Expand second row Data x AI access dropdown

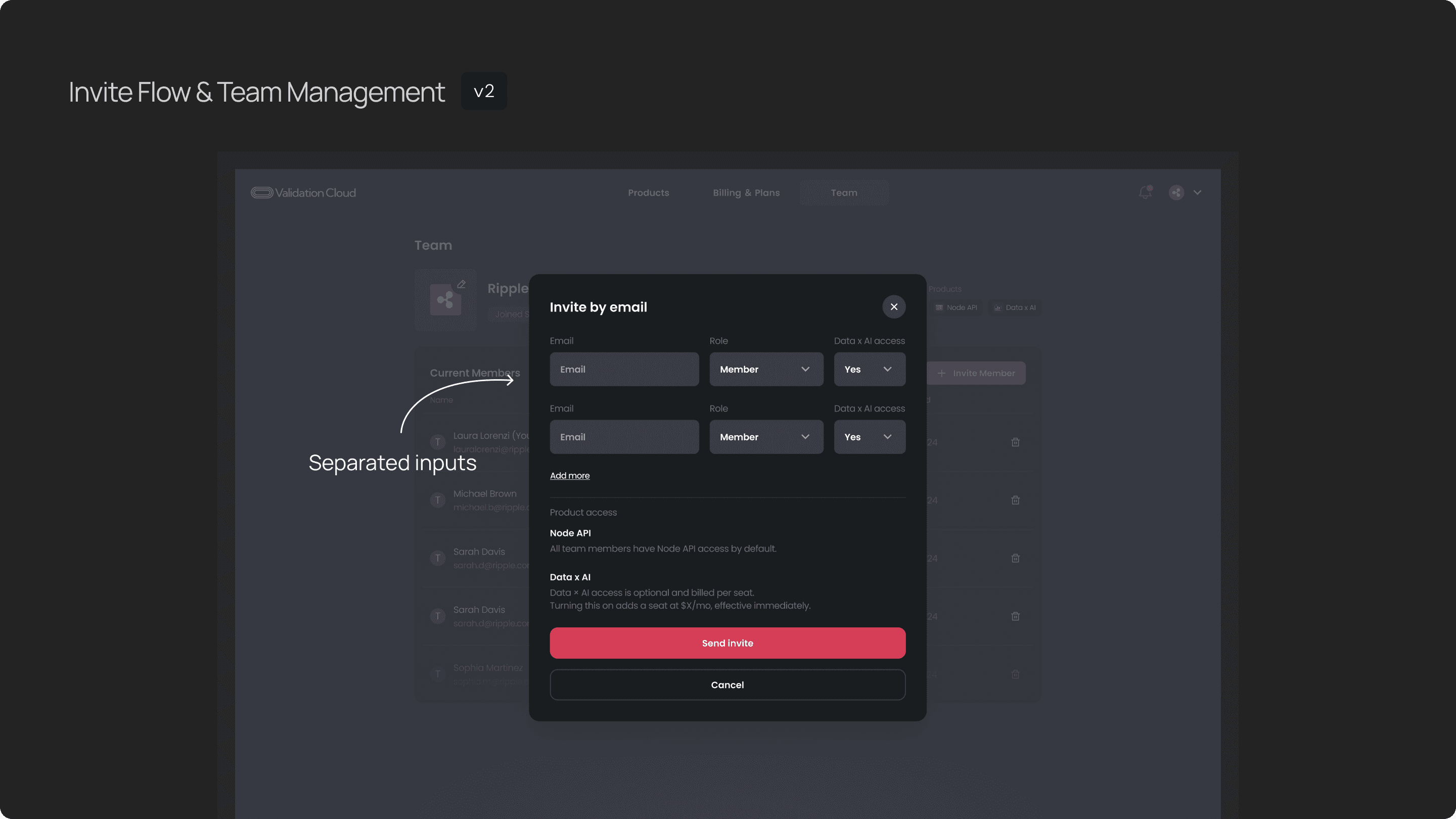point(870,437)
